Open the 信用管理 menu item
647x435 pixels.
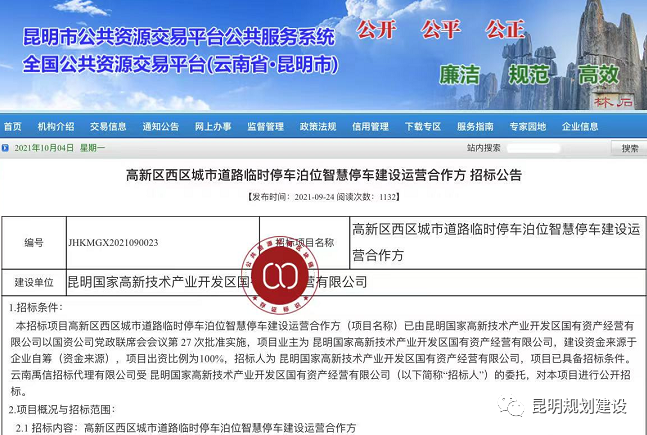pyautogui.click(x=370, y=127)
